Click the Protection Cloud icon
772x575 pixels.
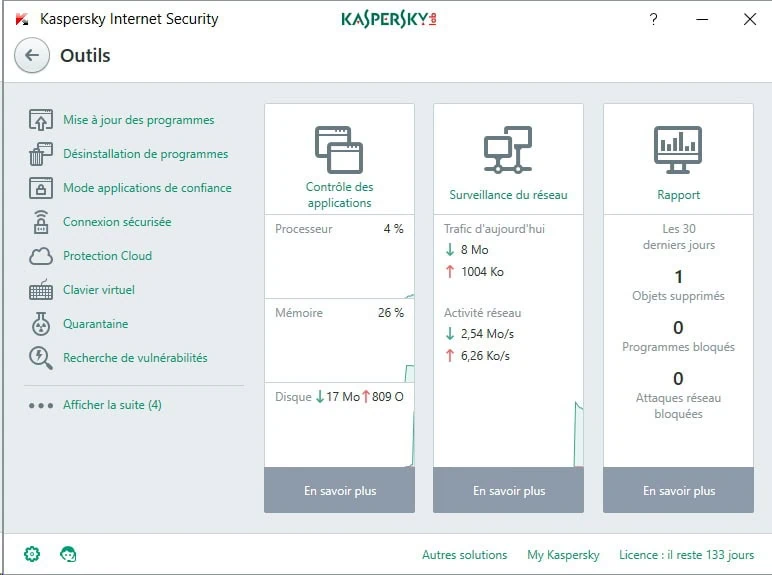[41, 256]
